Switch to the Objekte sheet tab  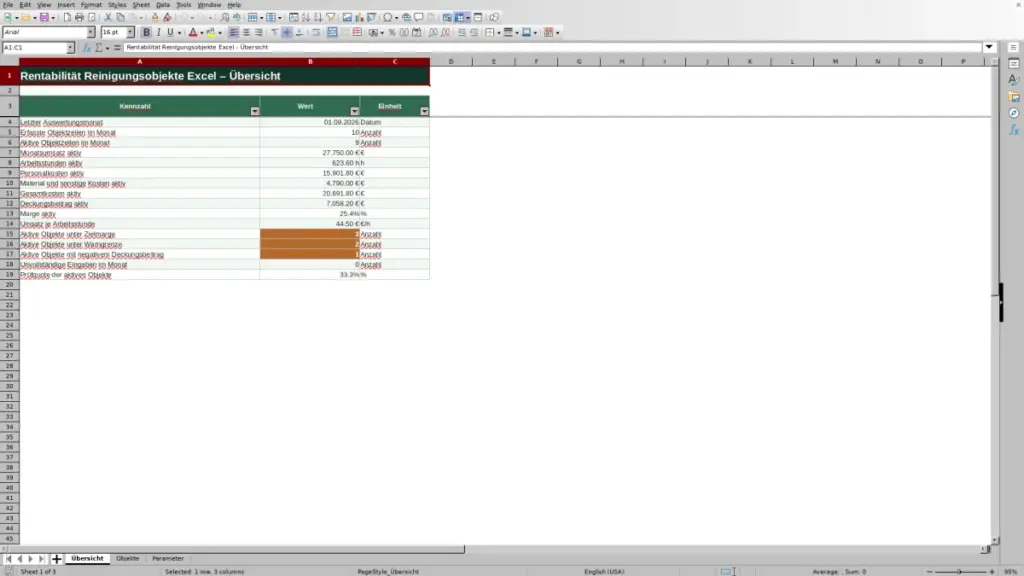coord(127,559)
